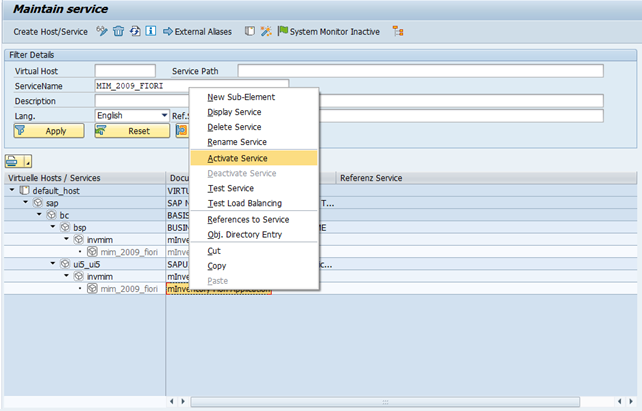The width and height of the screenshot is (642, 411).
Task: Choose Activate Service from context menu
Action: click(237, 158)
